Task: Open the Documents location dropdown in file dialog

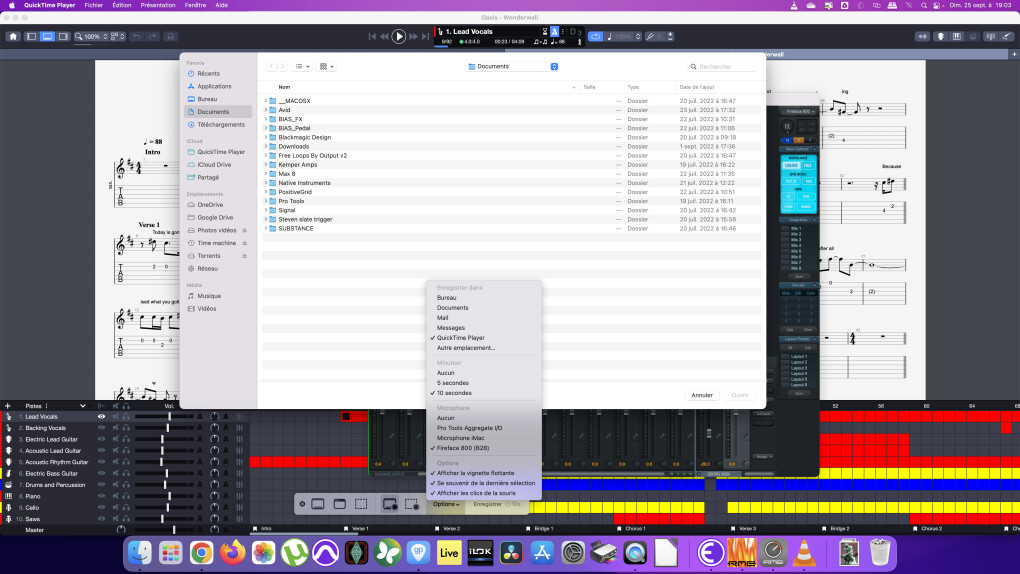Action: [513, 66]
